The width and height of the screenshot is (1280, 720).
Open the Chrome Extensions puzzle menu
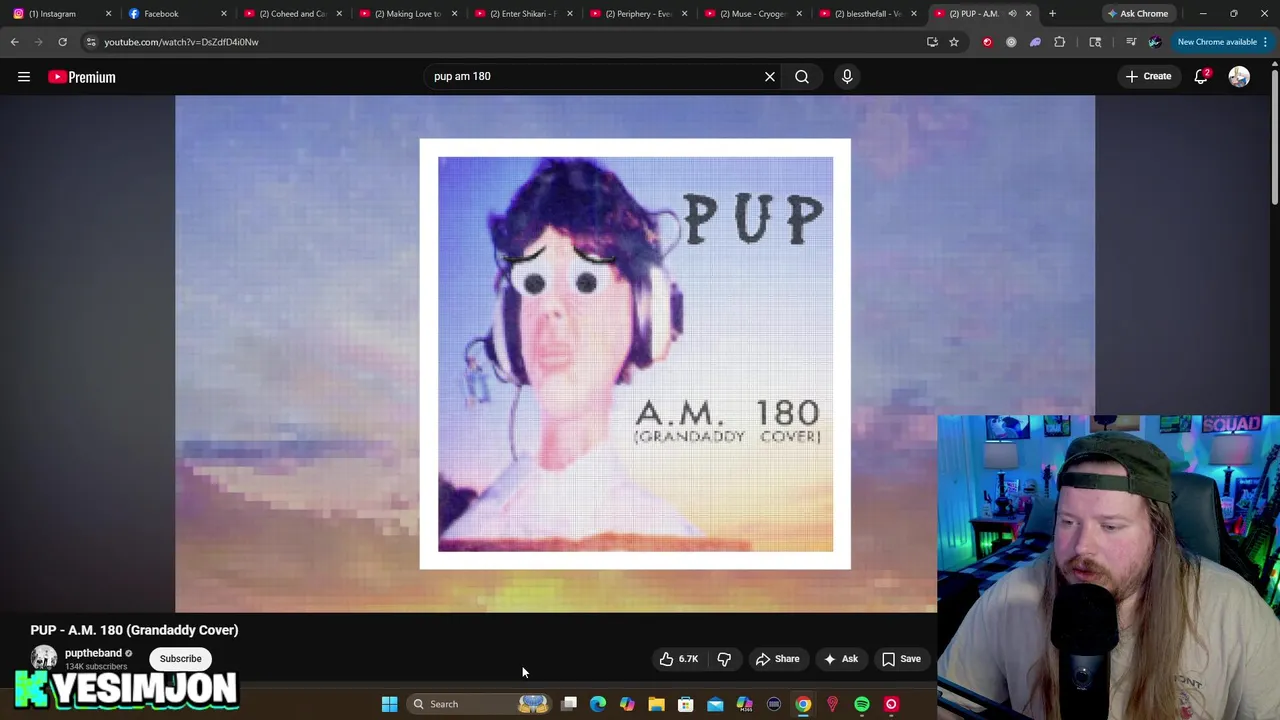(x=1059, y=42)
